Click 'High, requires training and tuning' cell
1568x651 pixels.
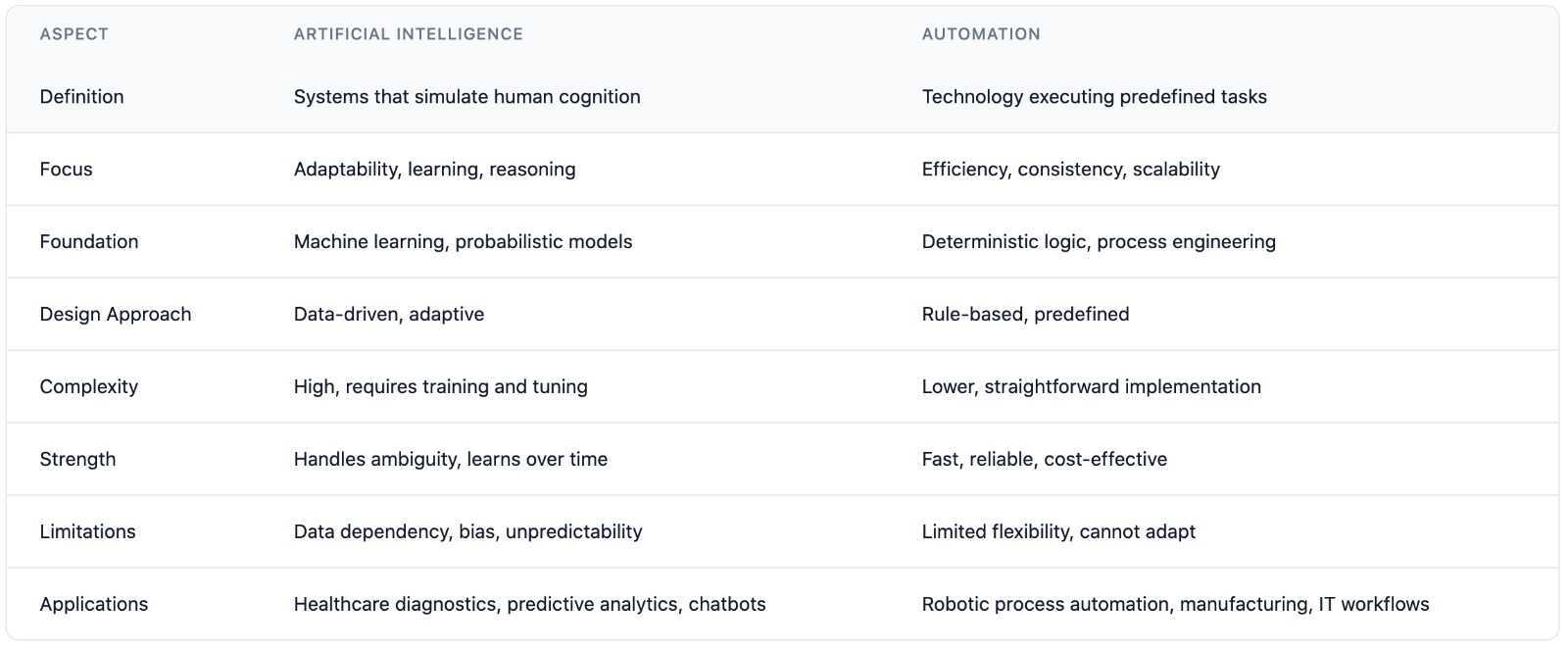440,387
